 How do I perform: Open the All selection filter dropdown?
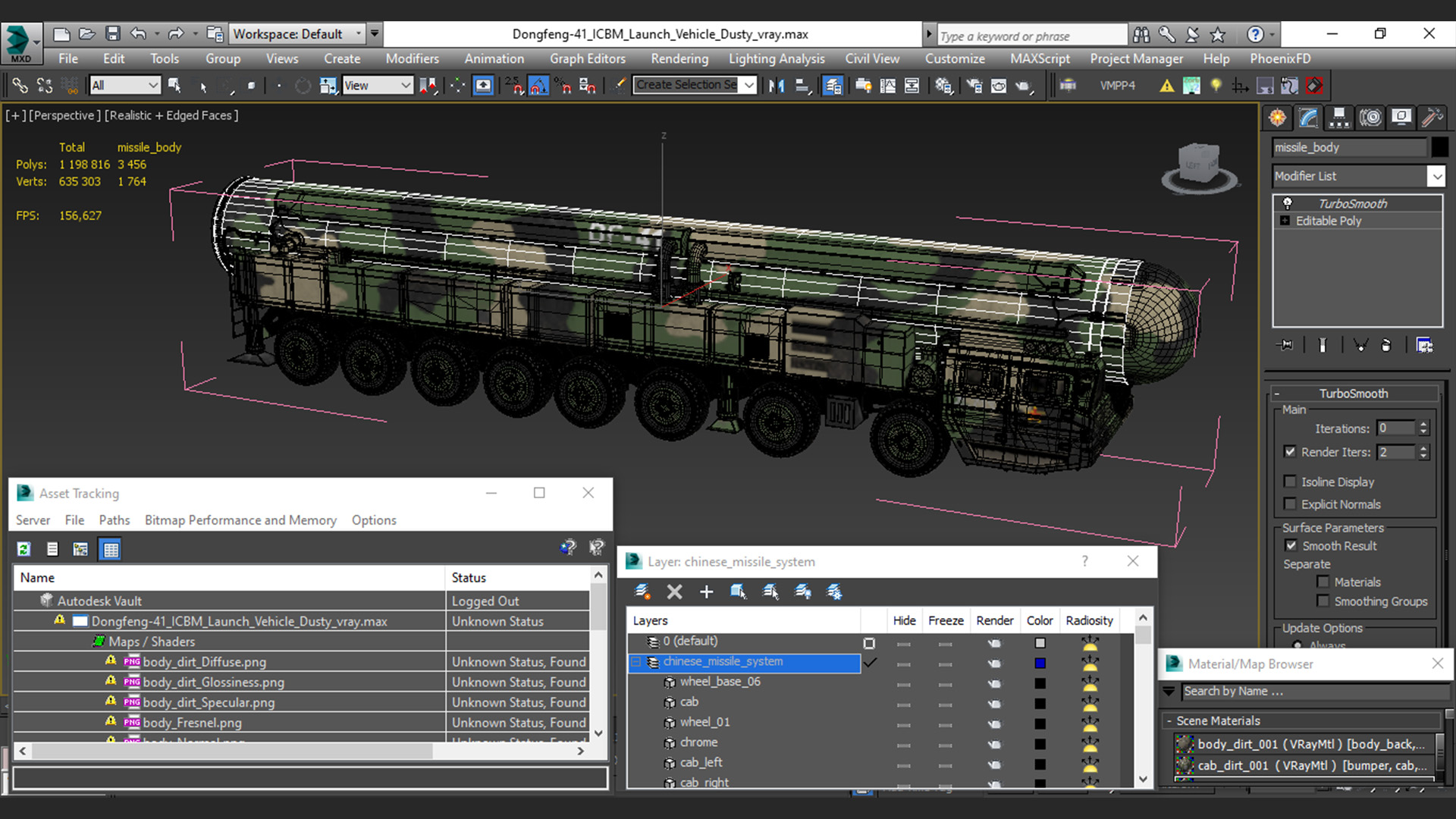pyautogui.click(x=125, y=86)
